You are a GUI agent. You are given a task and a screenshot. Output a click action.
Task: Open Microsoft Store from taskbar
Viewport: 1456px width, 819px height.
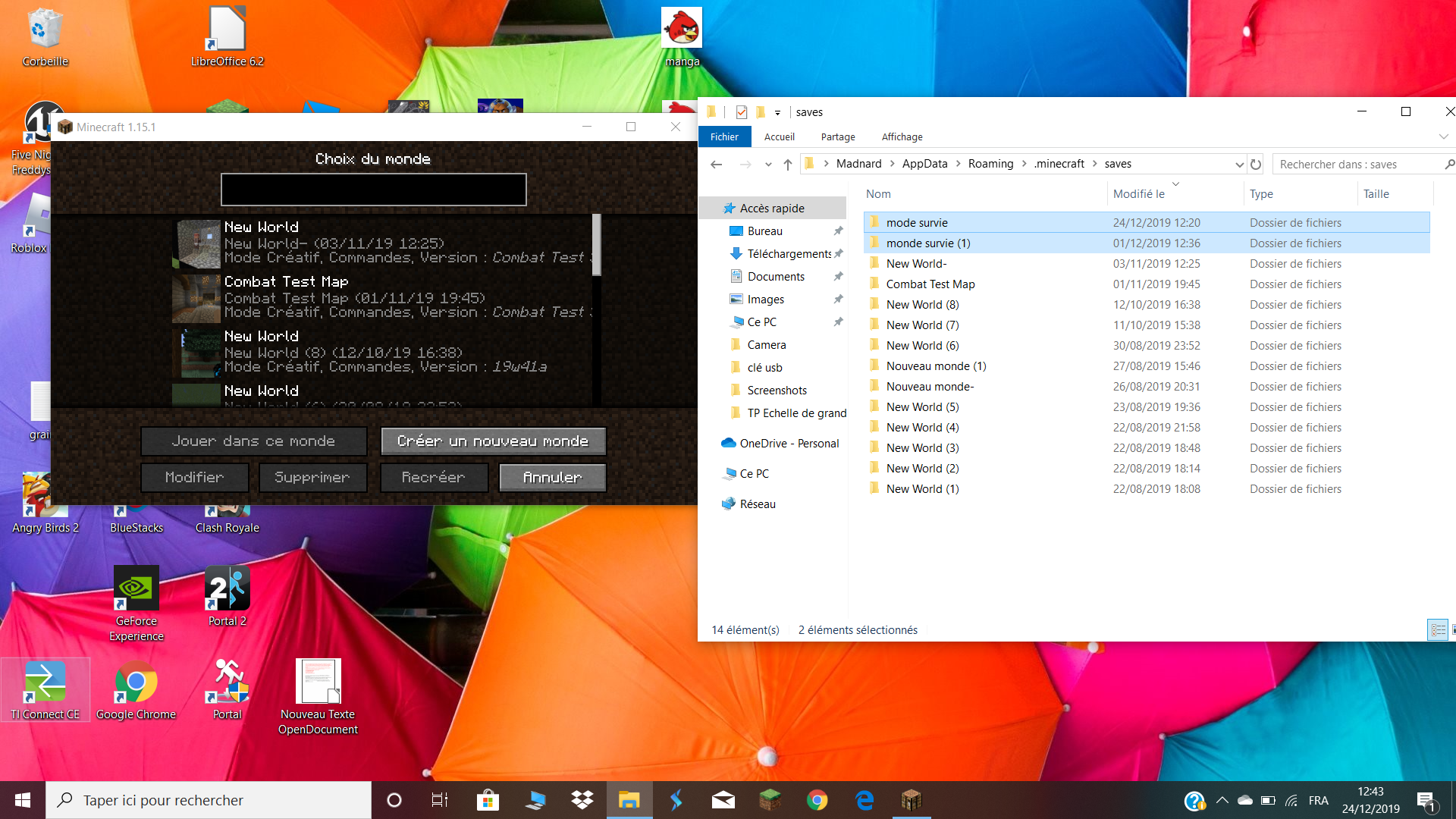[488, 800]
